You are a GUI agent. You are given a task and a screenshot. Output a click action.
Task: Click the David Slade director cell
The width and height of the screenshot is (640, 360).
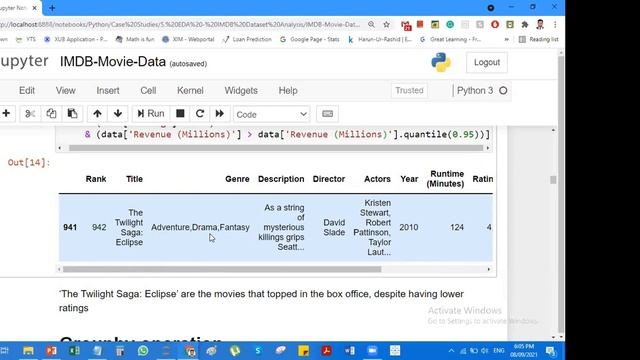click(x=334, y=227)
